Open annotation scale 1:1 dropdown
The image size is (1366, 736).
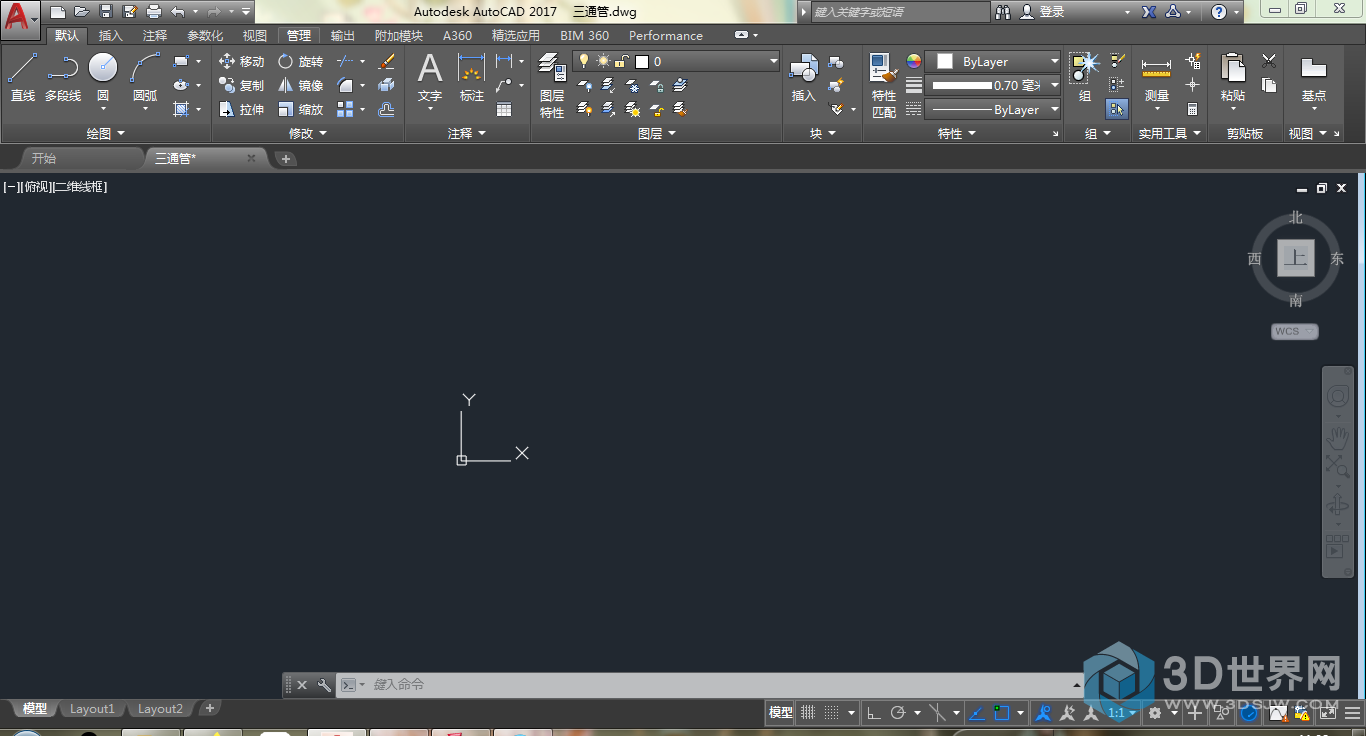tap(1122, 713)
